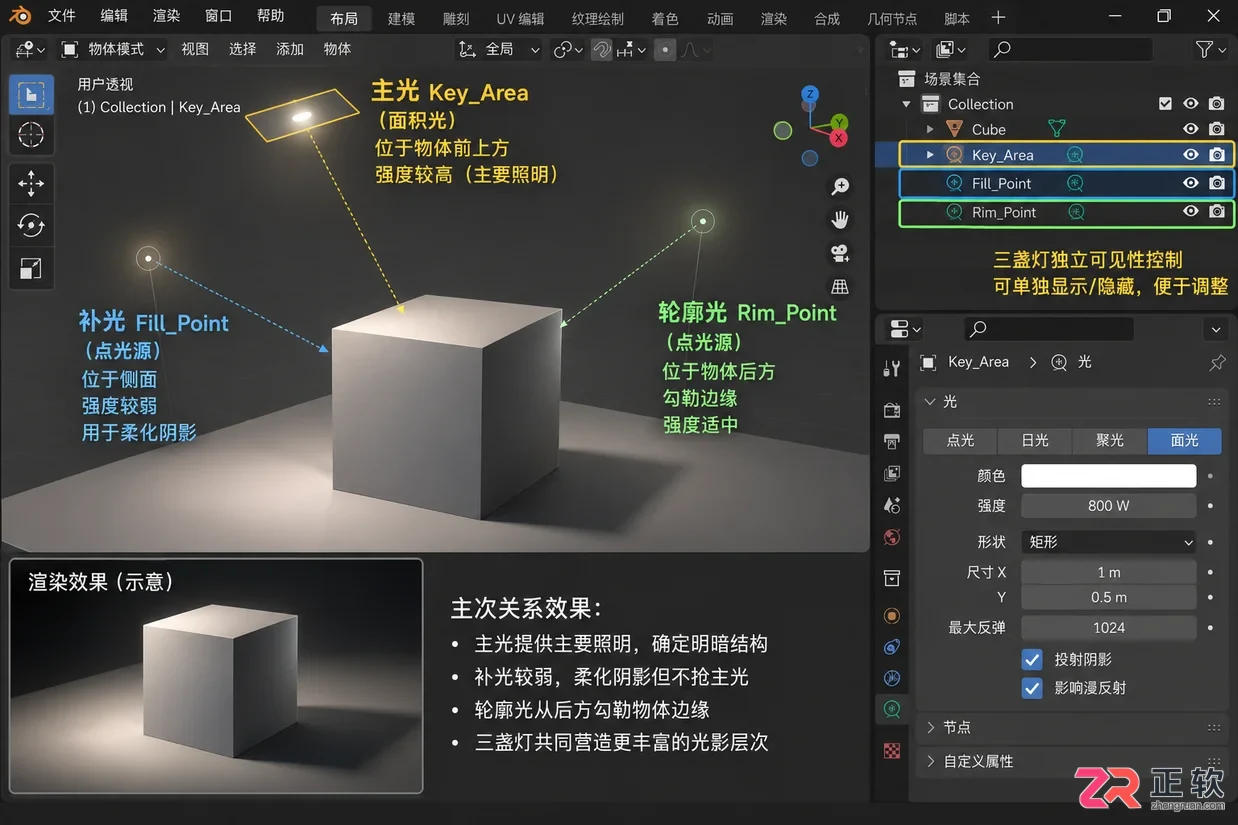Viewport: 1238px width, 825px height.
Task: Hide Rim_Point light via eye icon
Action: pos(1191,212)
